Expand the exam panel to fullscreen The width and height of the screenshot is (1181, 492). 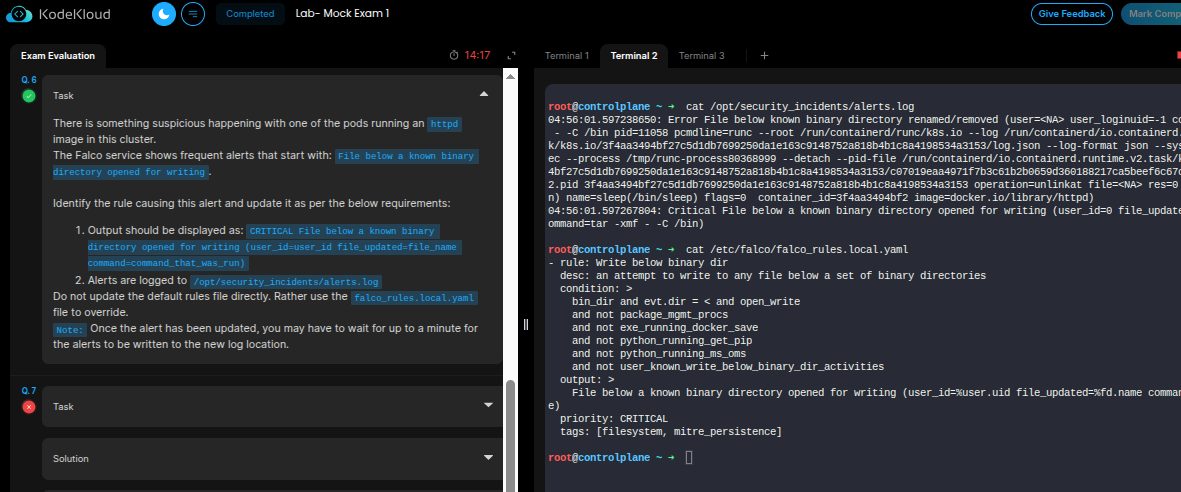coord(511,55)
